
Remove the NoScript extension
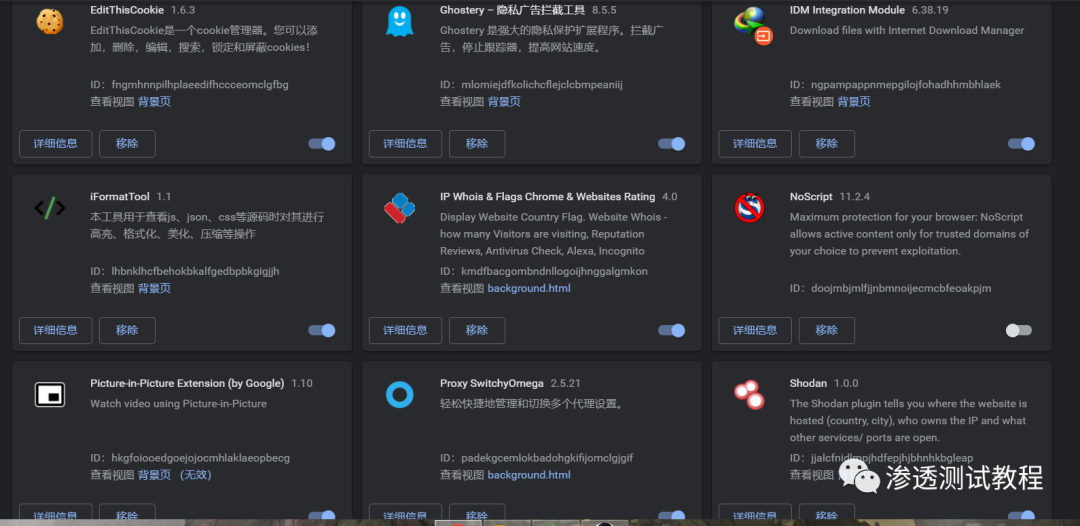pos(827,330)
